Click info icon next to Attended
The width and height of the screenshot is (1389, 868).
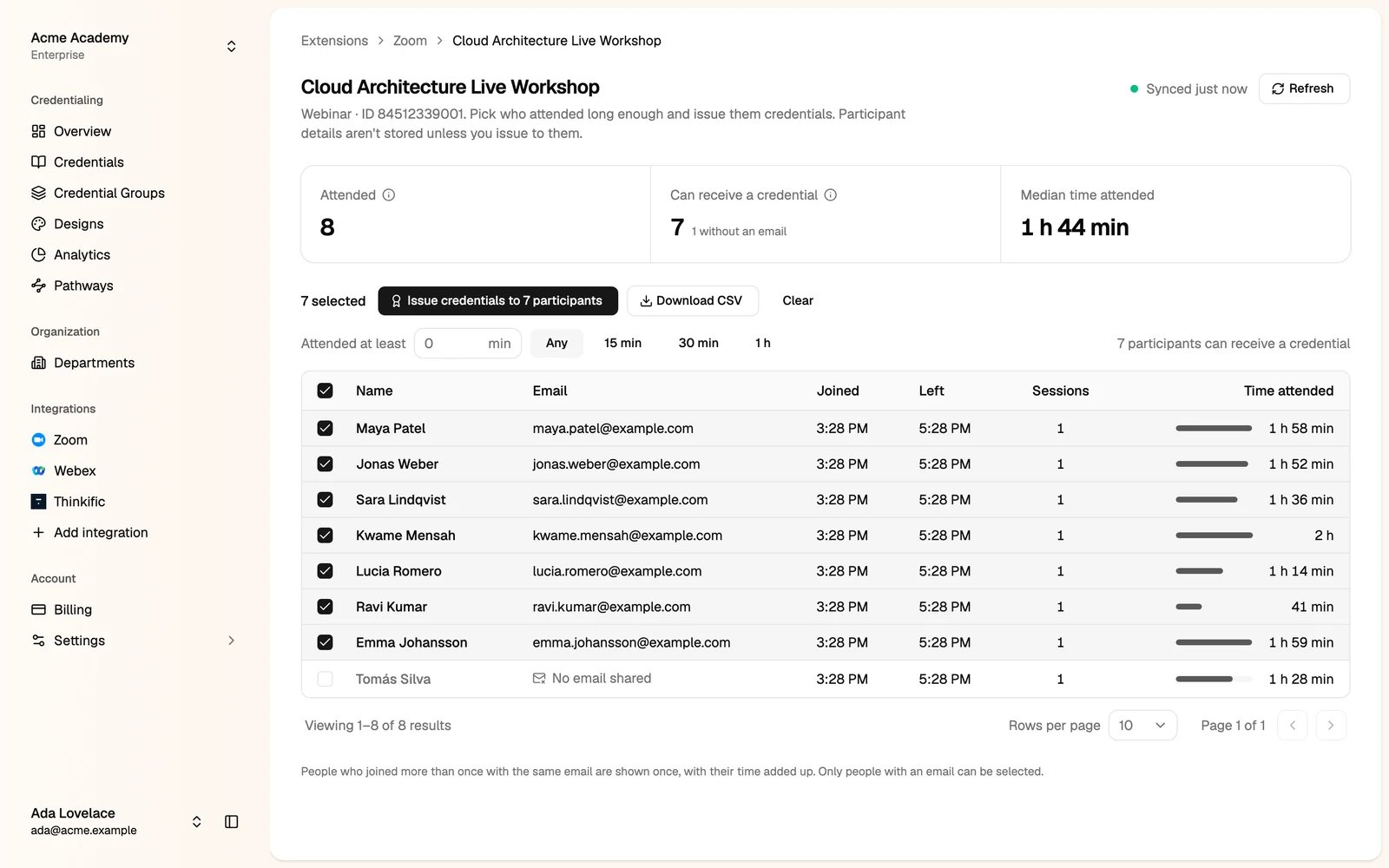coord(389,195)
